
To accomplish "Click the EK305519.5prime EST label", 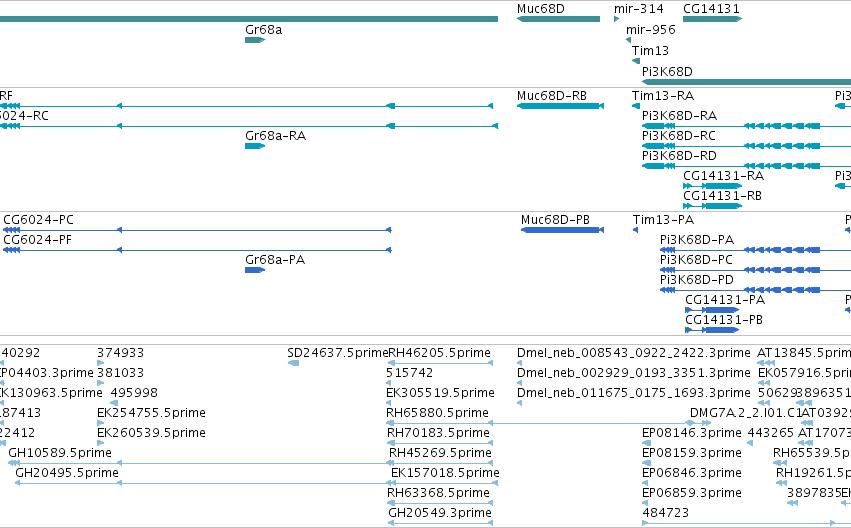I will coord(441,393).
